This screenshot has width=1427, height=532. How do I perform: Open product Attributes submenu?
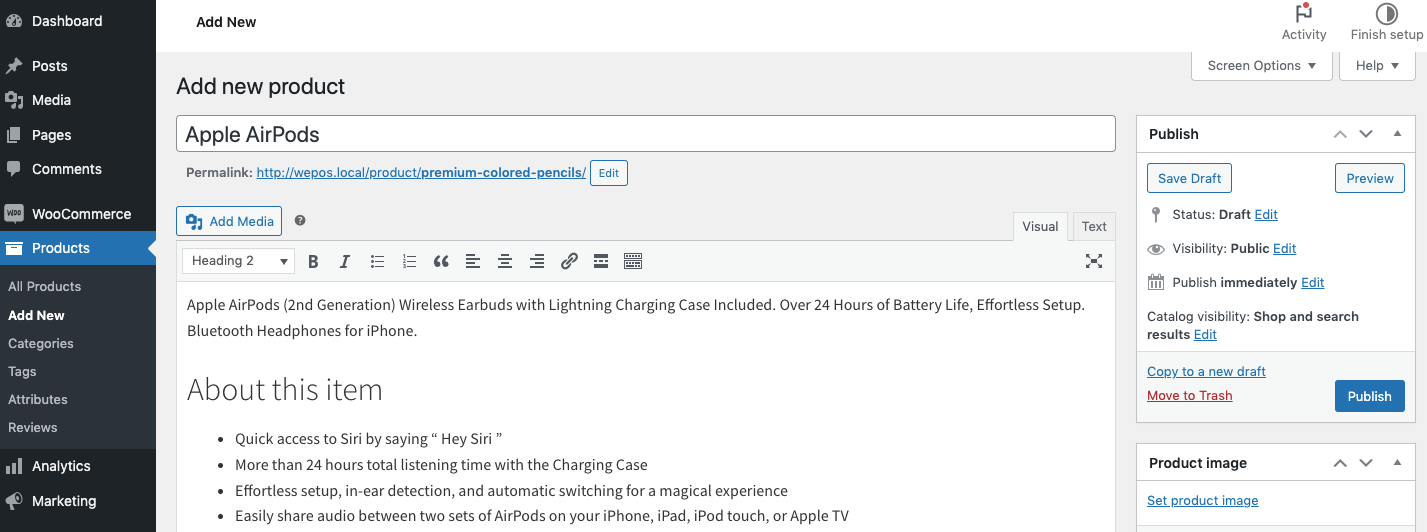(x=38, y=399)
